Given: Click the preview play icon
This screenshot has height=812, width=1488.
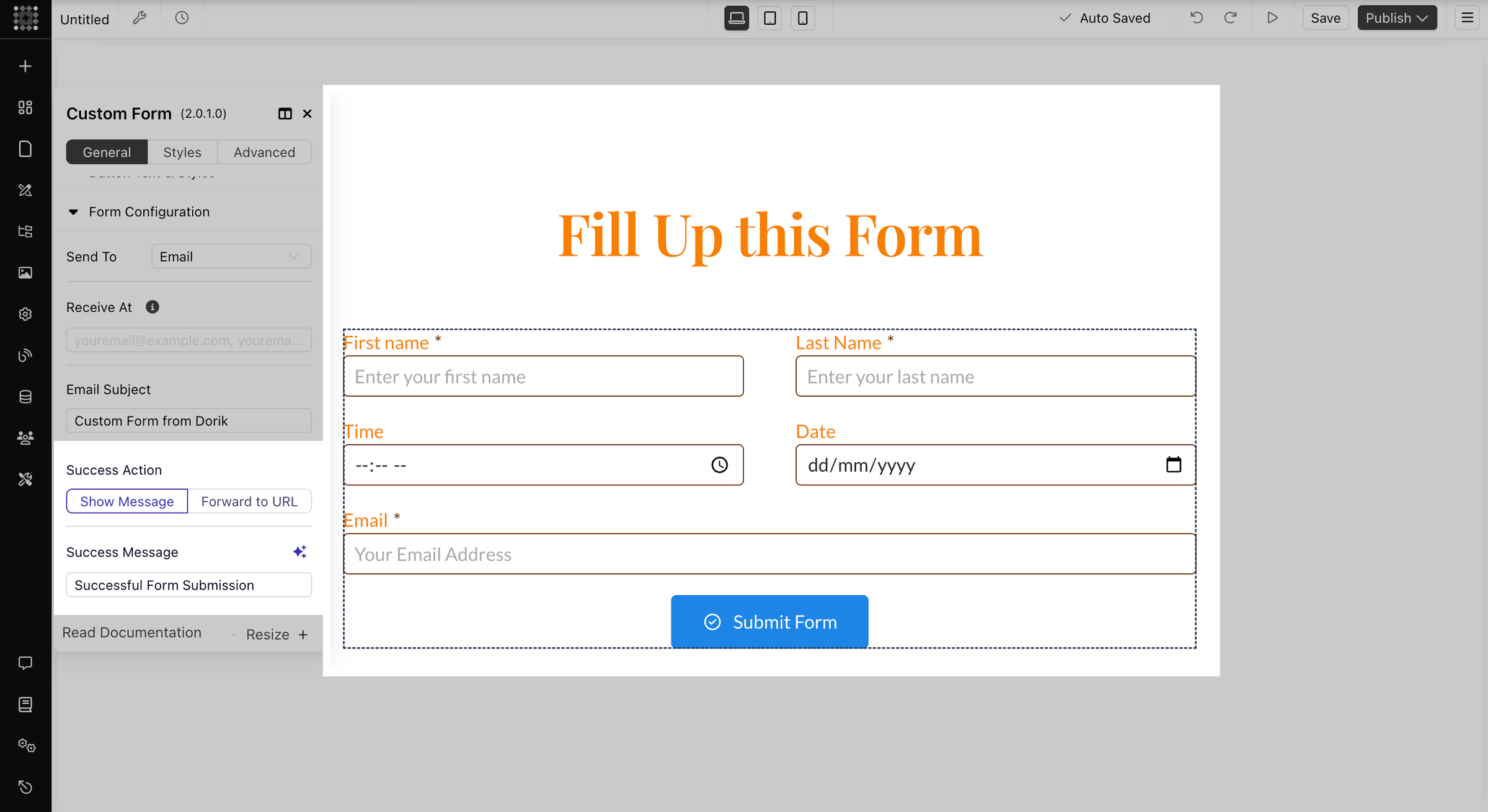Looking at the screenshot, I should click(1272, 18).
